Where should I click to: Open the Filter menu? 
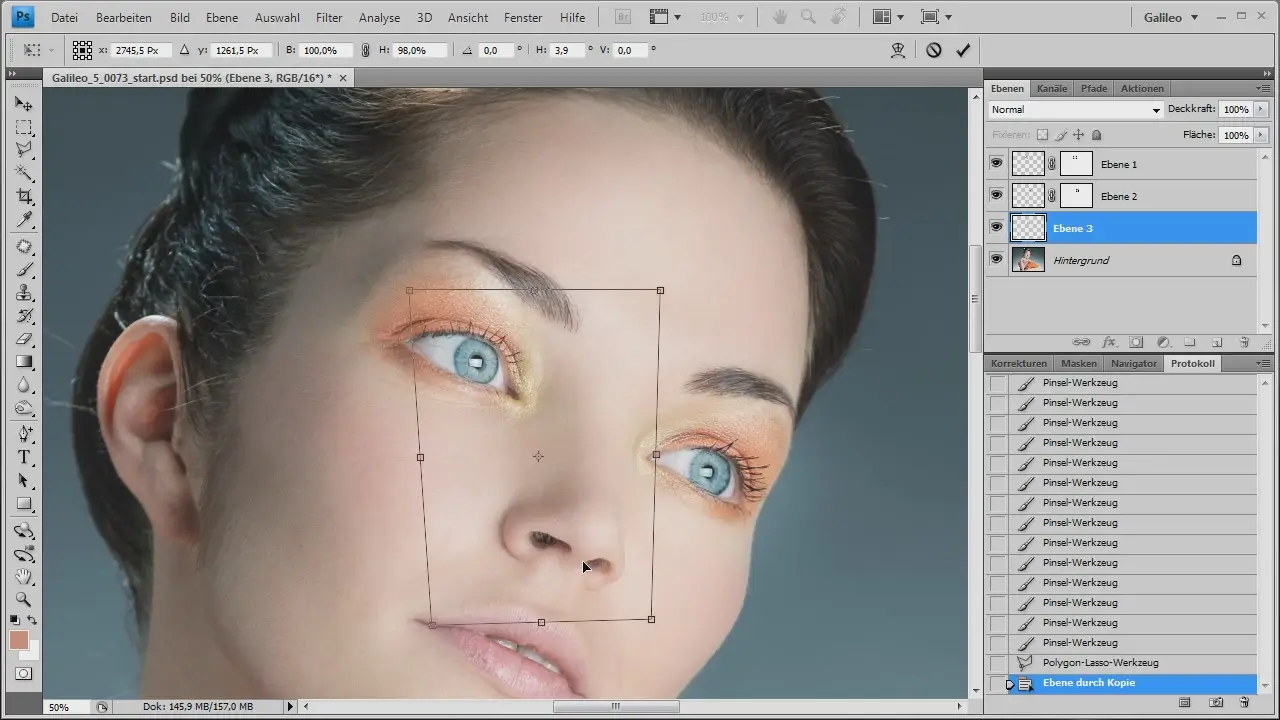(329, 18)
